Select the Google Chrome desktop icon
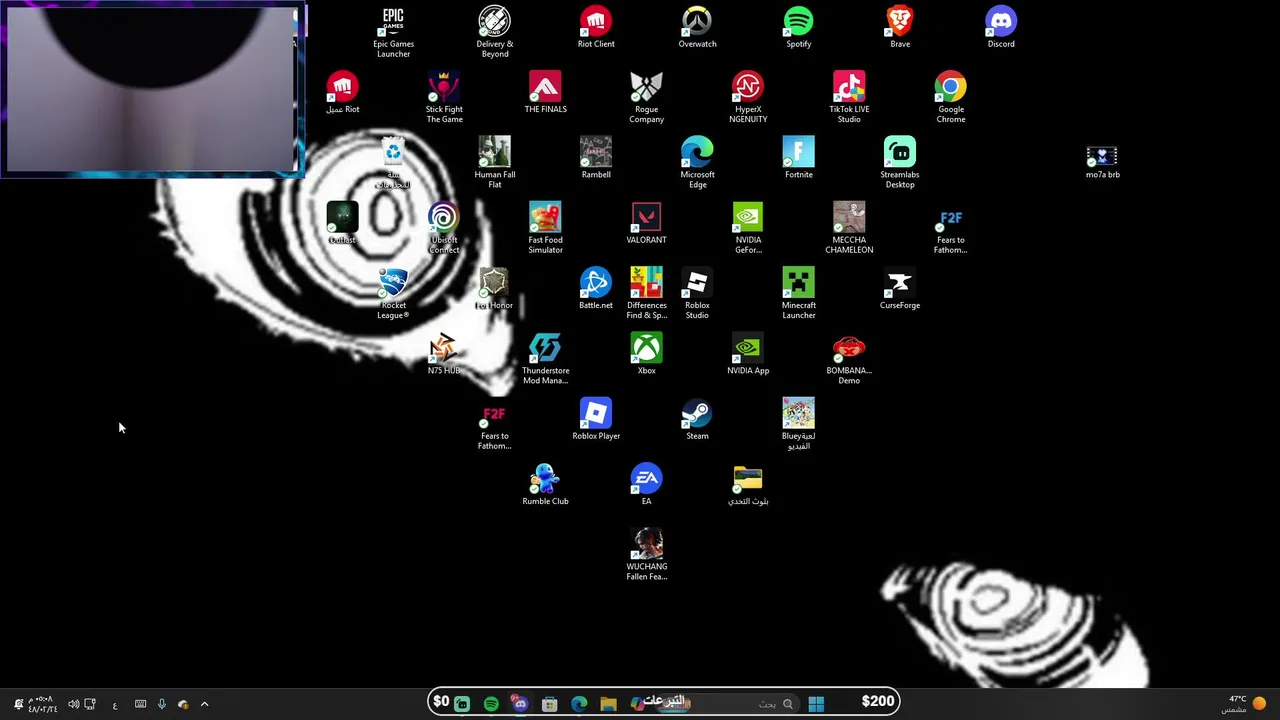Viewport: 1280px width, 720px height. [951, 97]
